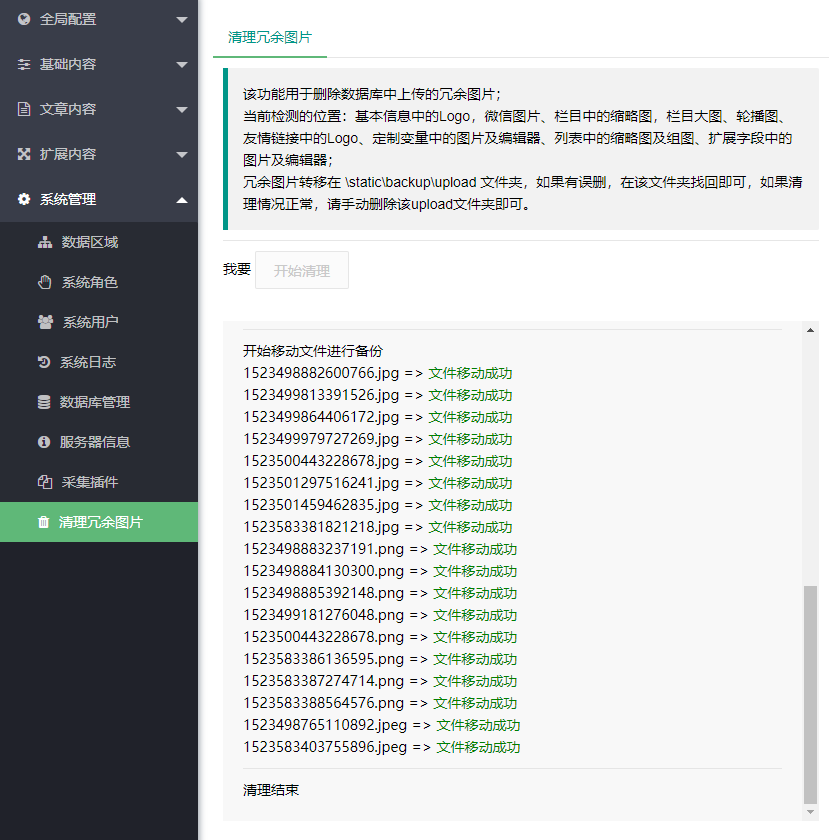Expand the 全局配置 menu section
This screenshot has width=840, height=840.
pyautogui.click(x=100, y=18)
